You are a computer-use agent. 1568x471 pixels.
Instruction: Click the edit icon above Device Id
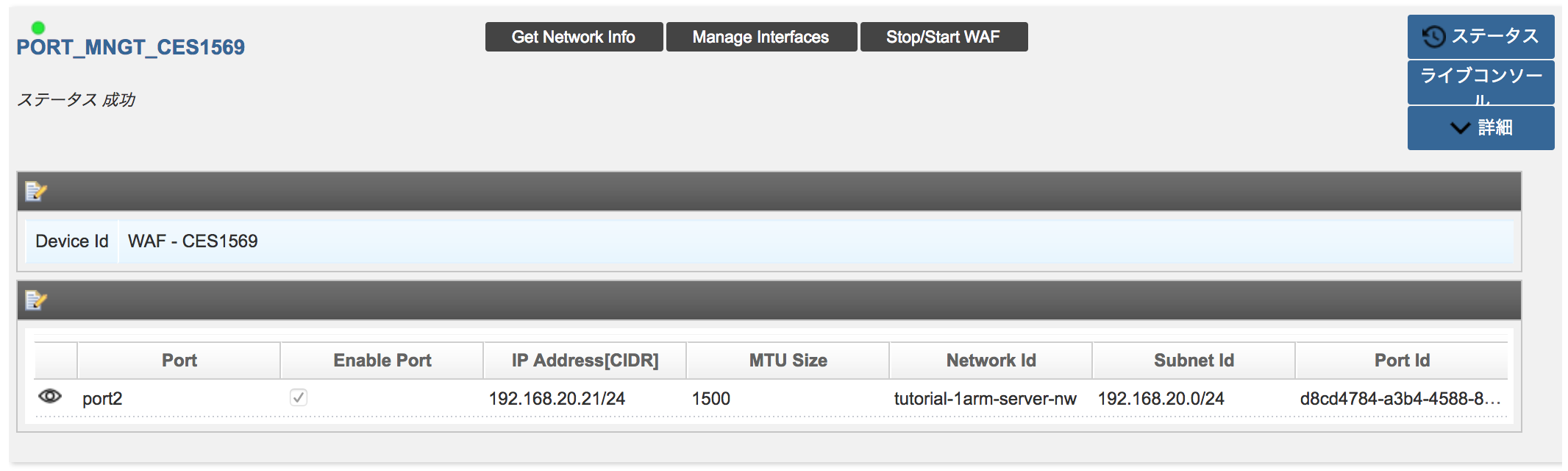tap(35, 192)
